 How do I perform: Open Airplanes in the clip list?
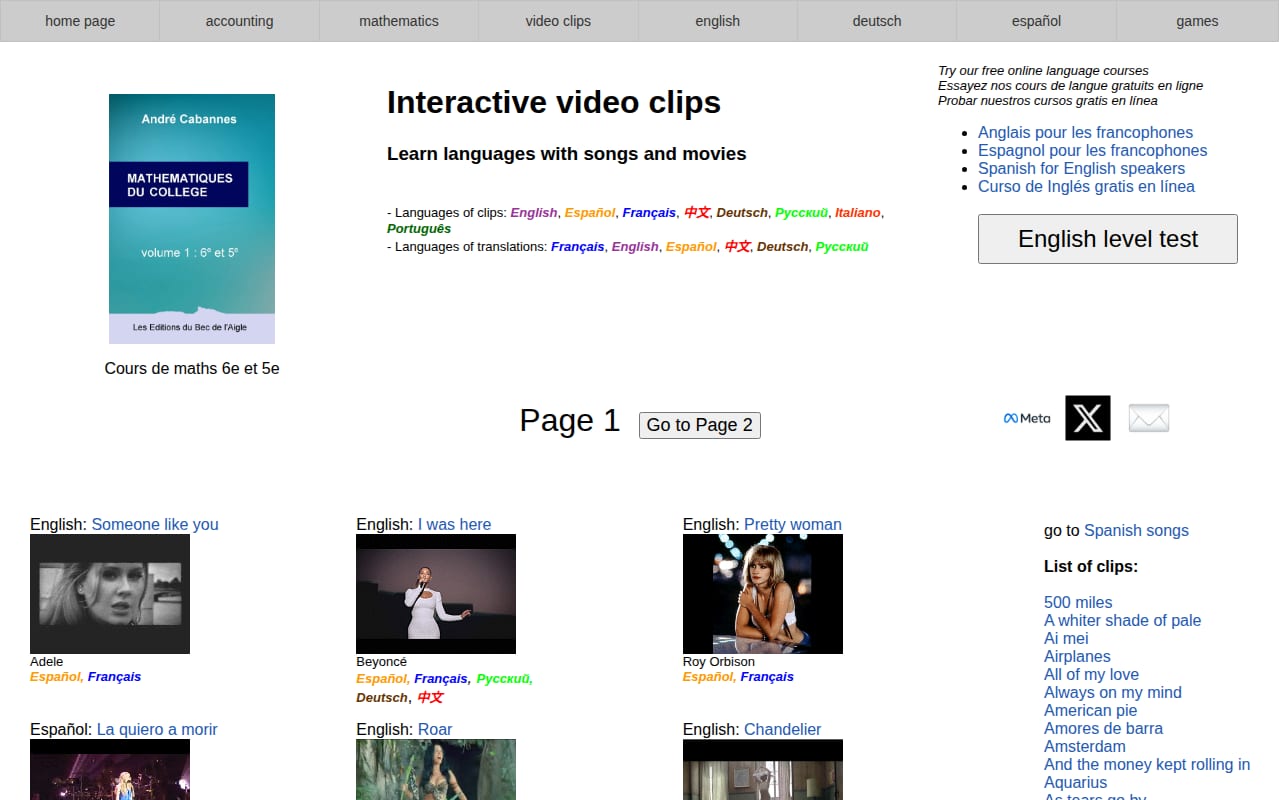coord(1077,656)
